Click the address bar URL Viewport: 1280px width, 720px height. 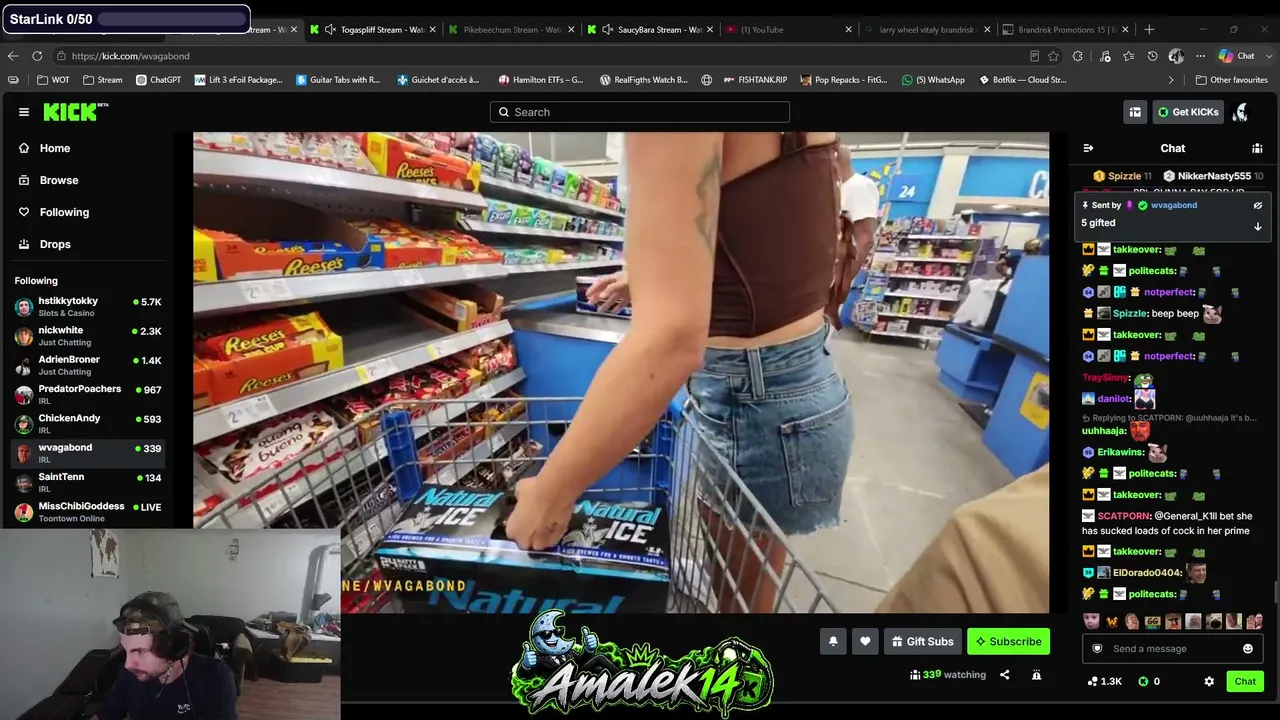pos(130,56)
